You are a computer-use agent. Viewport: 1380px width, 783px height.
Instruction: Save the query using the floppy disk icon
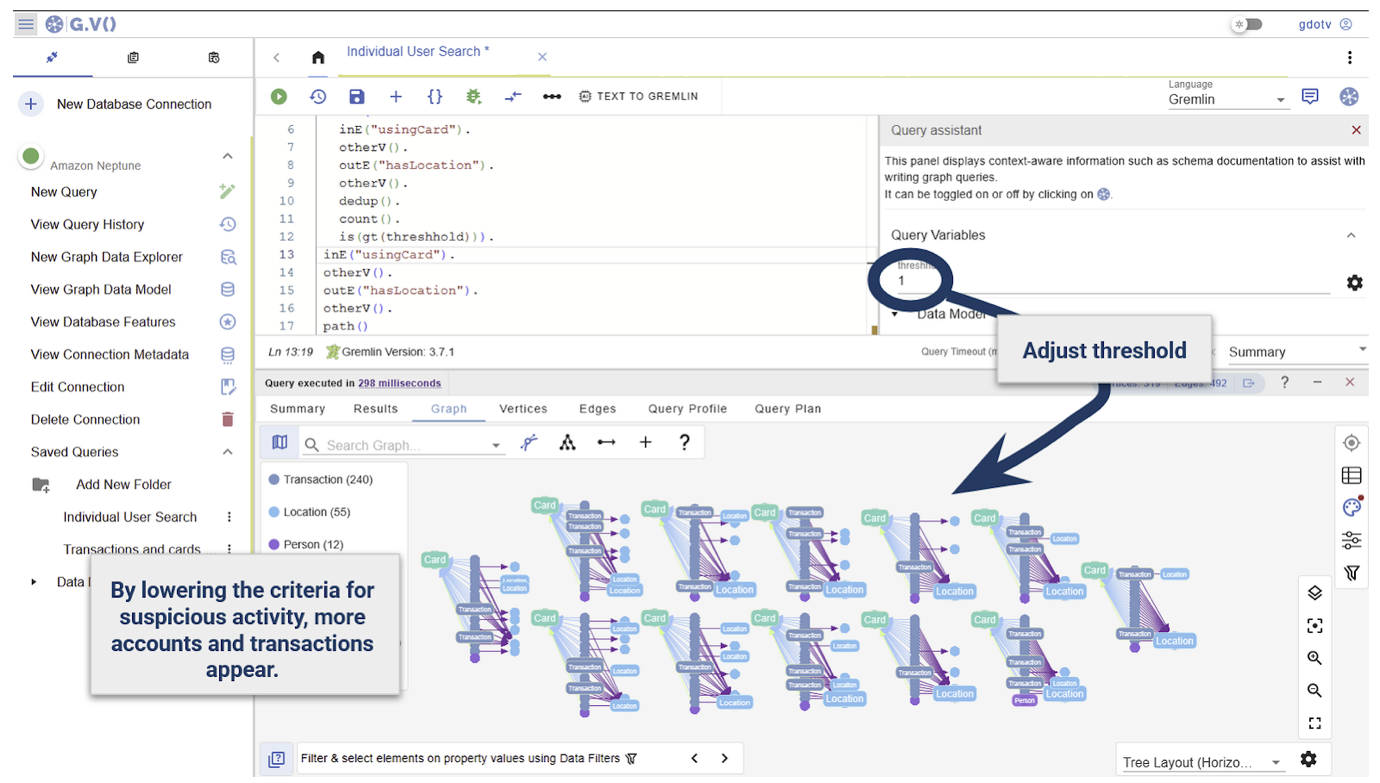tap(357, 97)
